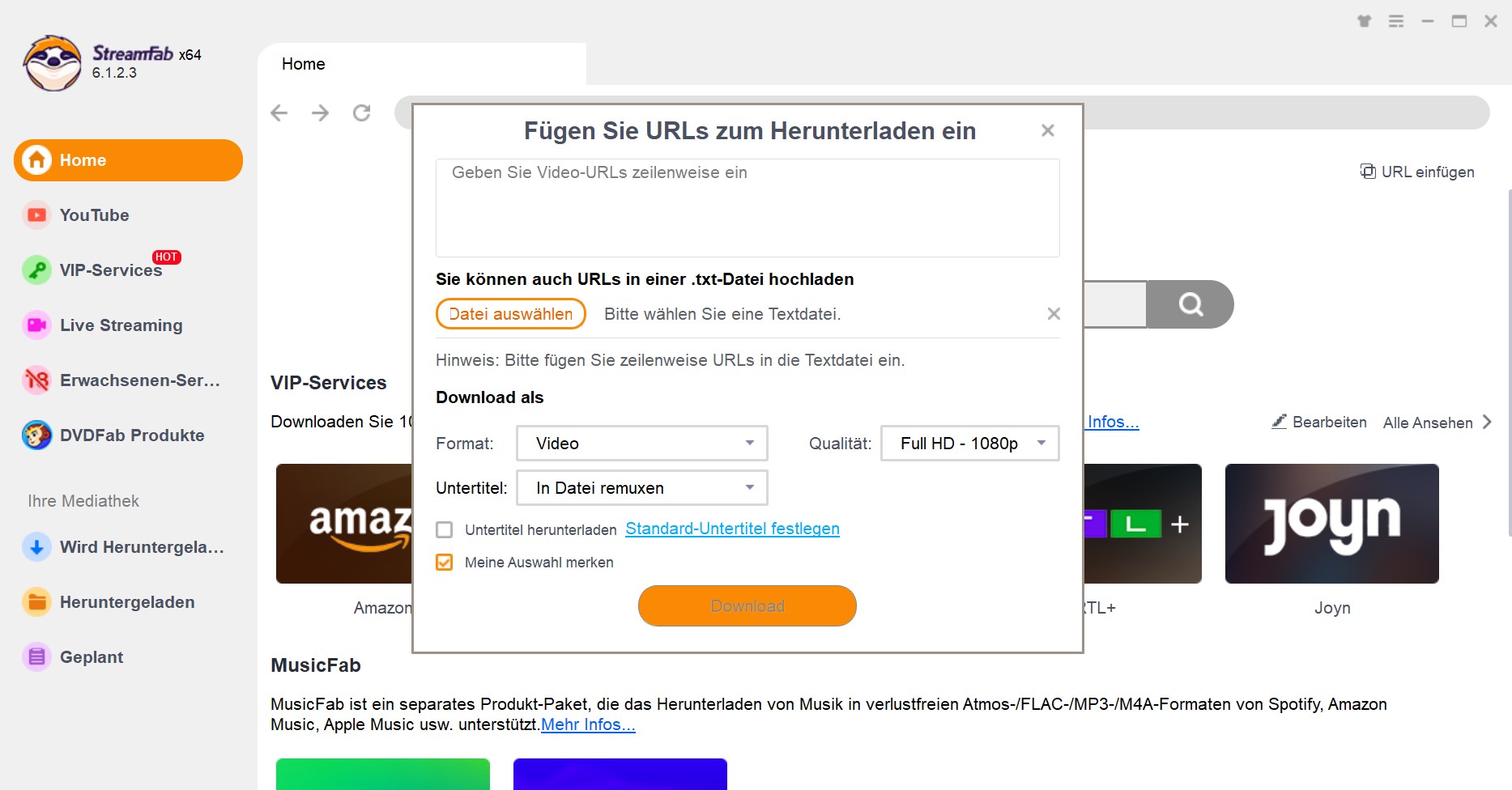Click the orange Download button
This screenshot has height=790, width=1512.
747,606
